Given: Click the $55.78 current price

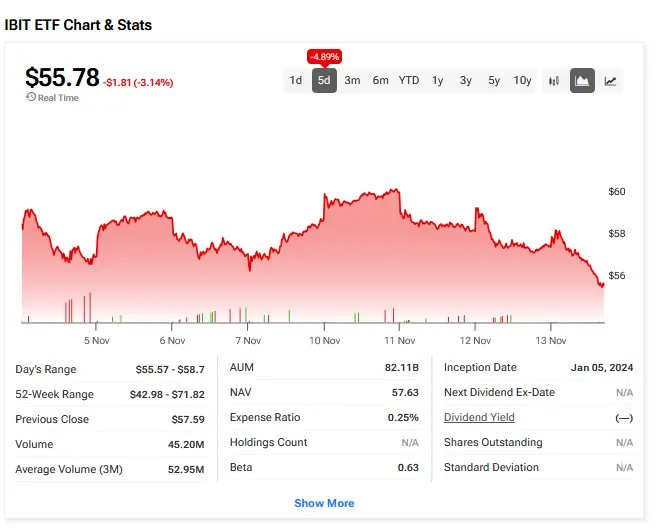Looking at the screenshot, I should (x=62, y=77).
